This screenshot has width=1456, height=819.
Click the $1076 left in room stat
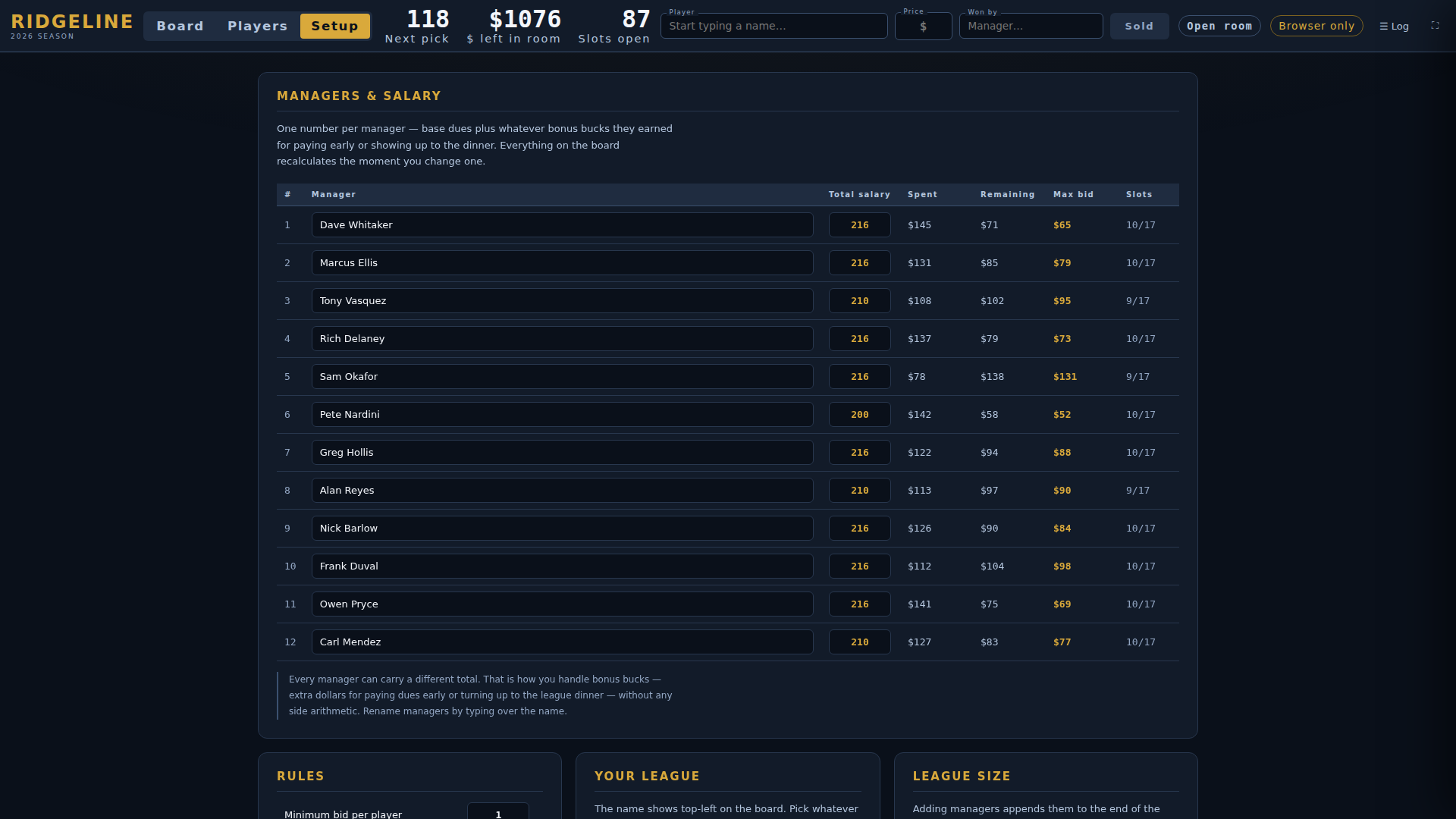pyautogui.click(x=514, y=27)
